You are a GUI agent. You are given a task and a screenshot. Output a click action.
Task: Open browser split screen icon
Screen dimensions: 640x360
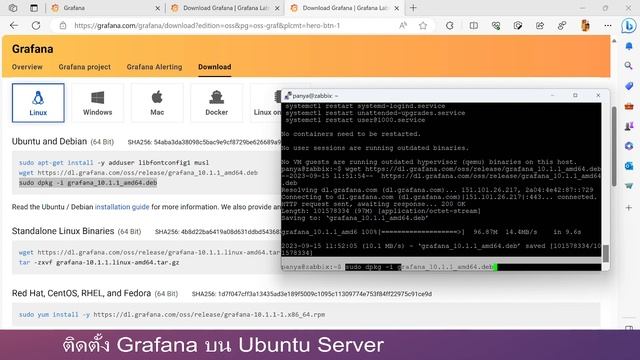pos(473,25)
